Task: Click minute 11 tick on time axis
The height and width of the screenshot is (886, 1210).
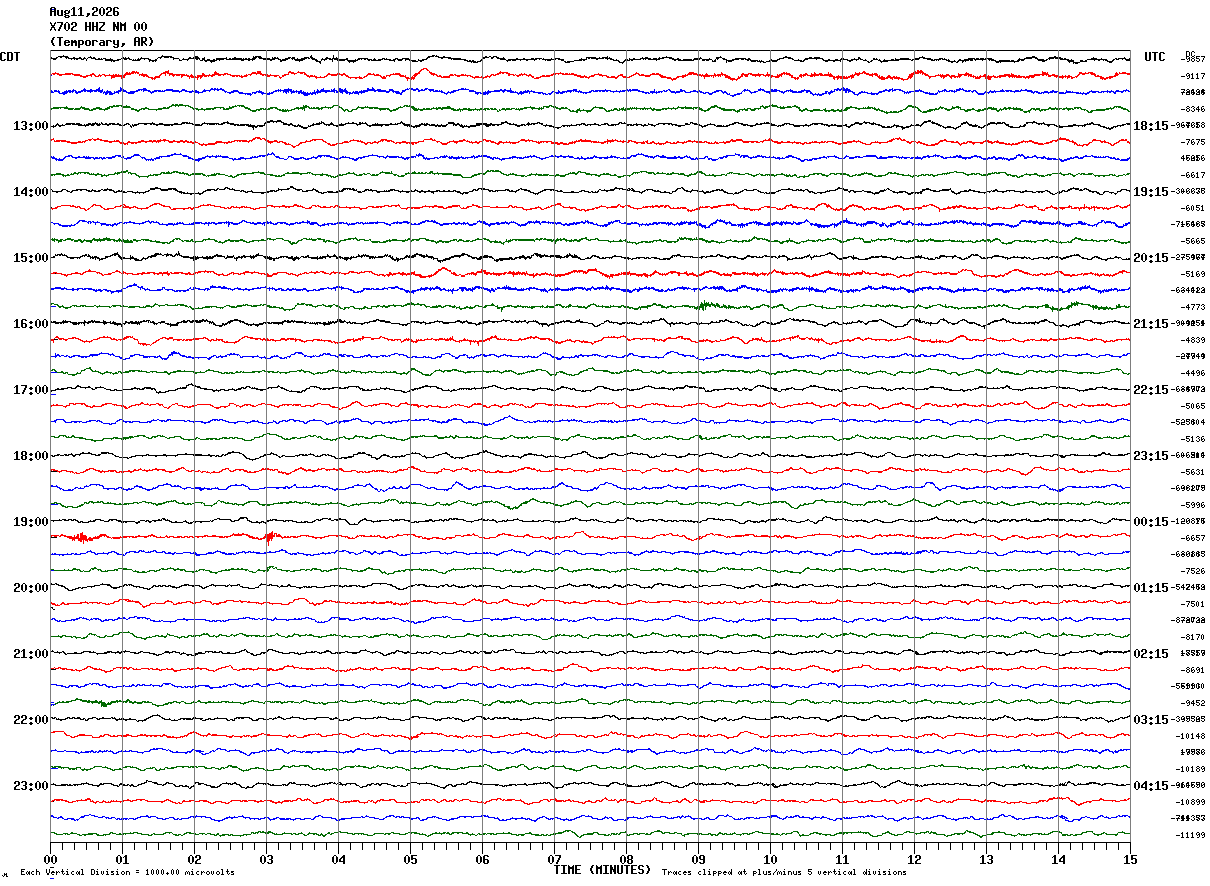Action: (842, 859)
